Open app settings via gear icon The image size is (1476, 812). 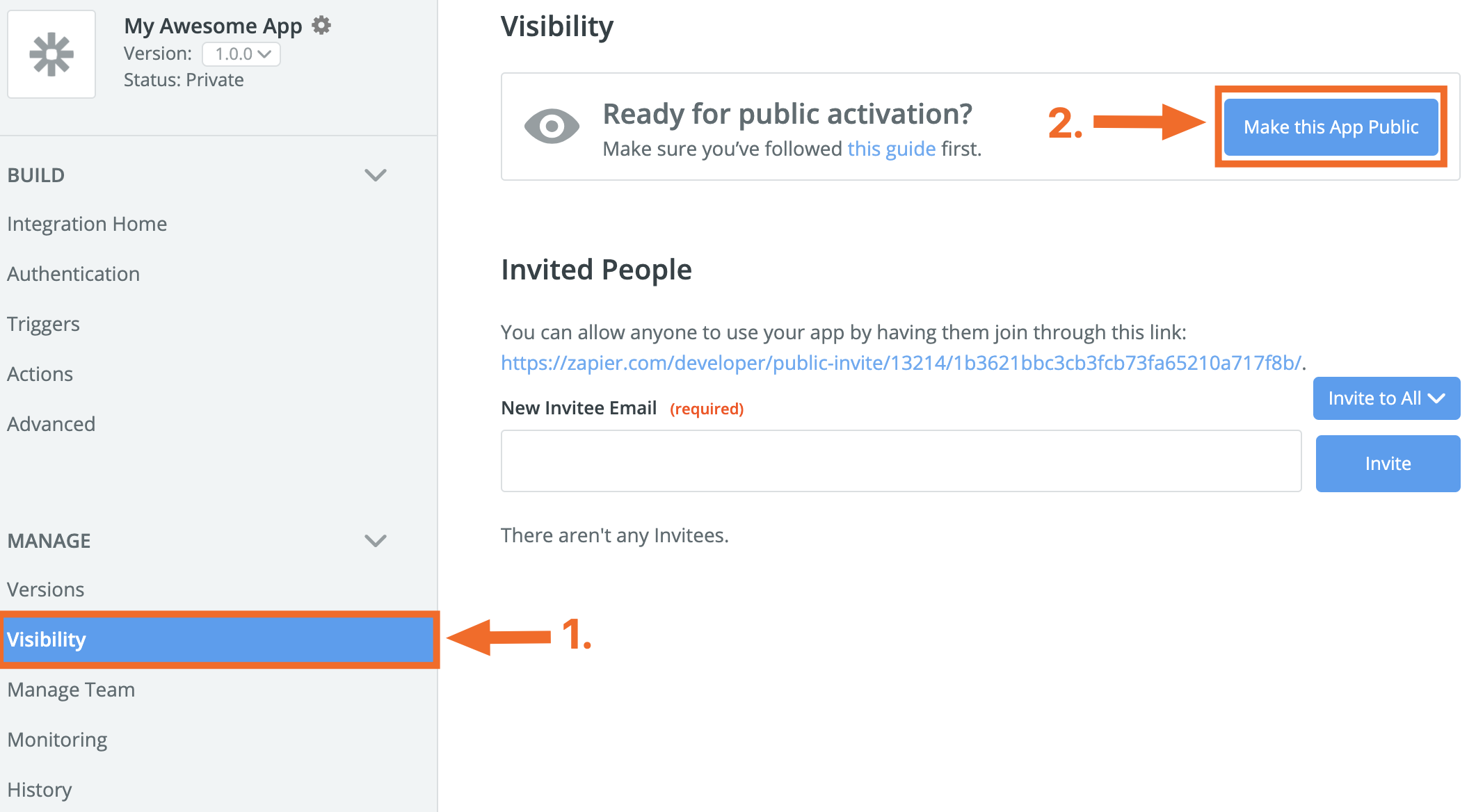tap(321, 26)
